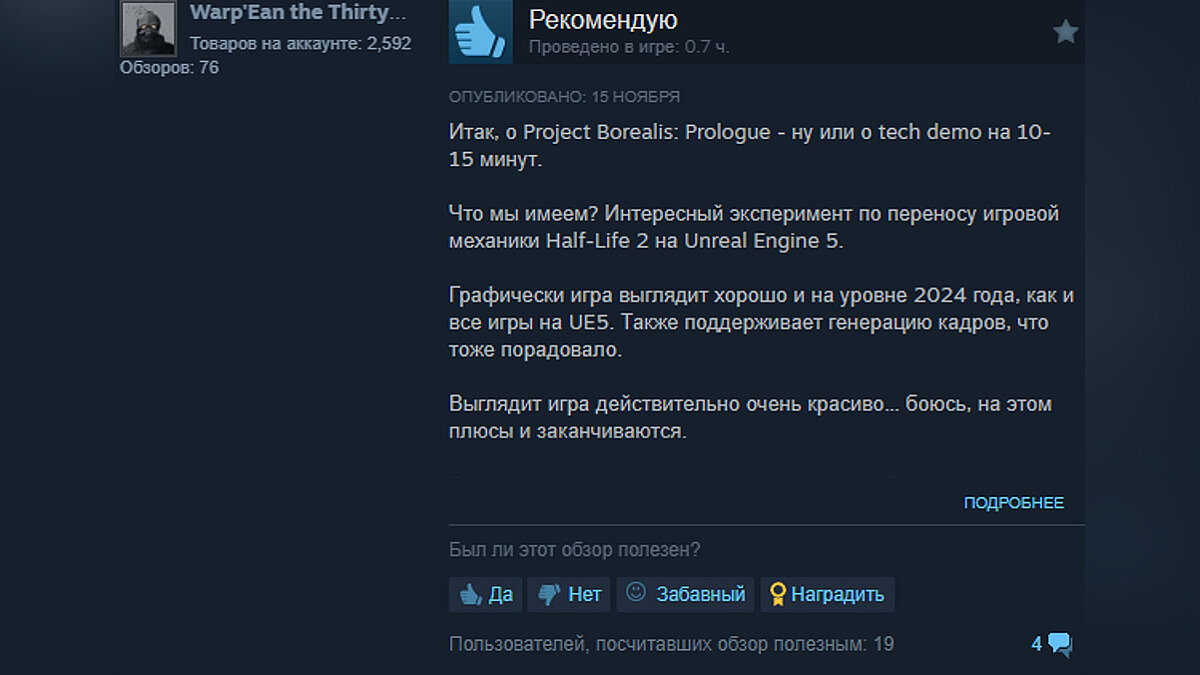
Task: Open the reviewer's avatar picture
Action: 149,28
